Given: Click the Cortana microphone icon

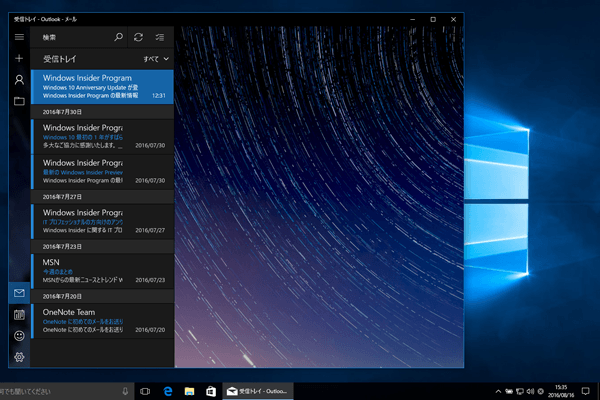Looking at the screenshot, I should pyautogui.click(x=125, y=391).
